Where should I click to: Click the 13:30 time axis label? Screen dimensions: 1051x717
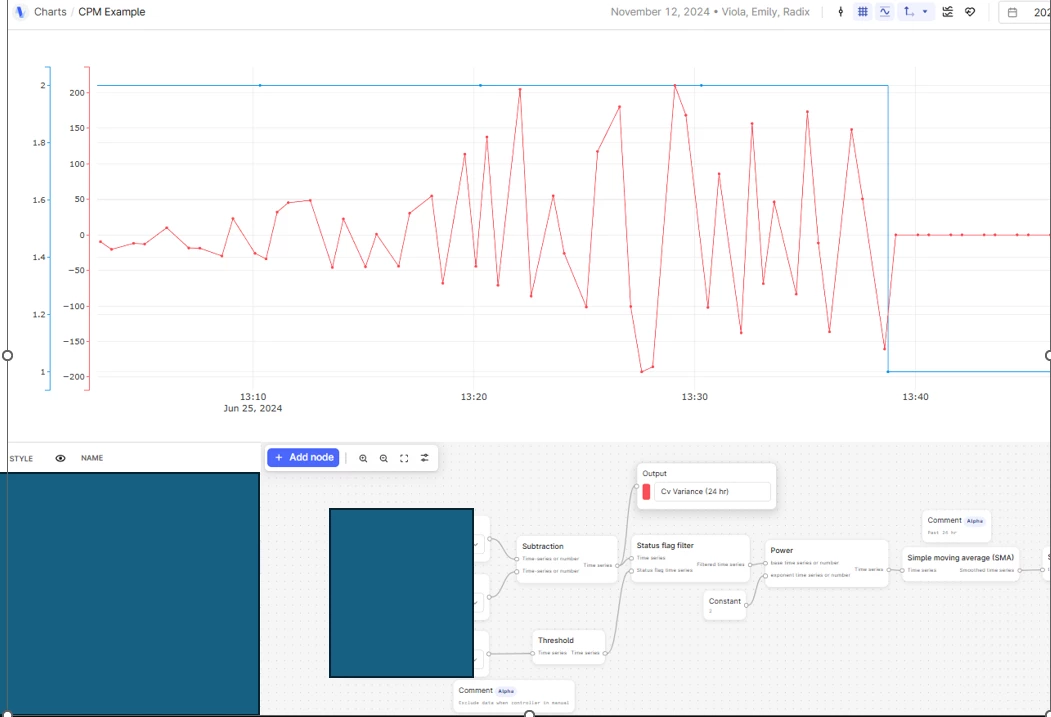pyautogui.click(x=694, y=397)
